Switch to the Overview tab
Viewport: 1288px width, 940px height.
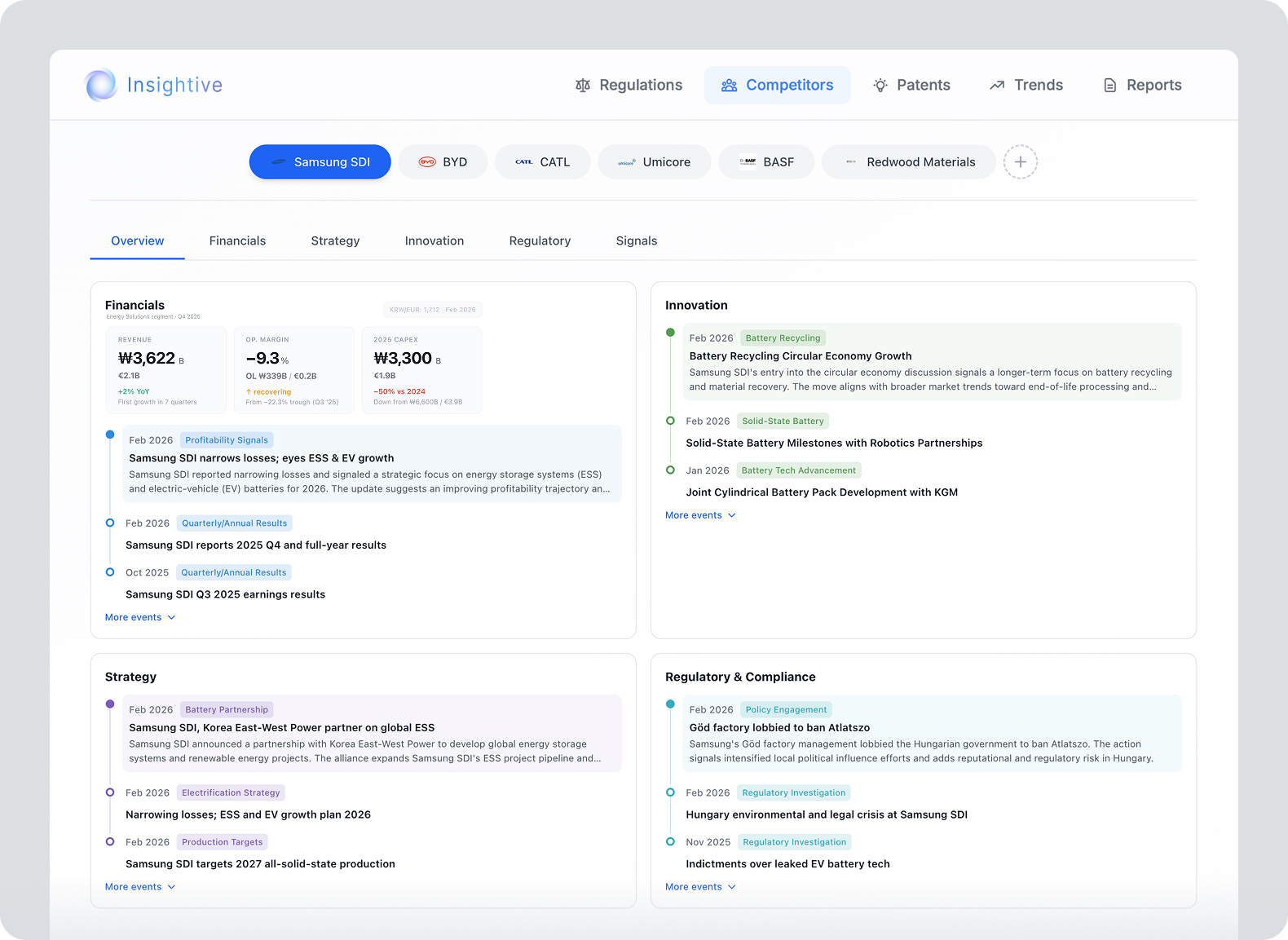[137, 241]
